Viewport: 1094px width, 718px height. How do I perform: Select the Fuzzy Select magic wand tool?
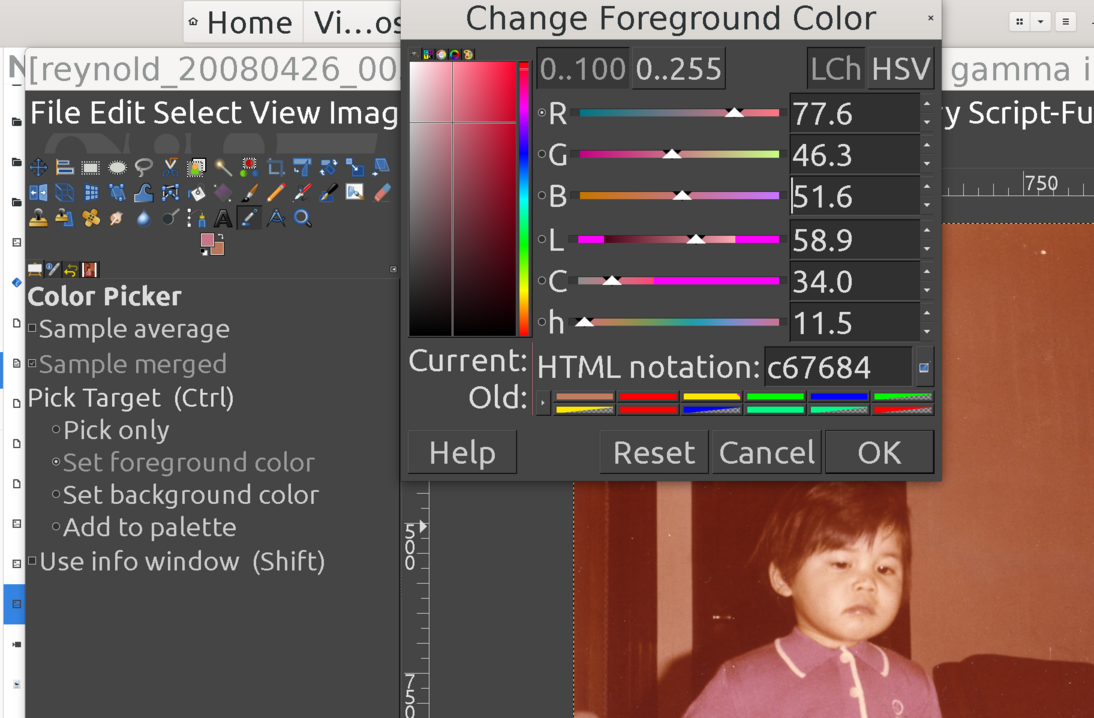[223, 167]
